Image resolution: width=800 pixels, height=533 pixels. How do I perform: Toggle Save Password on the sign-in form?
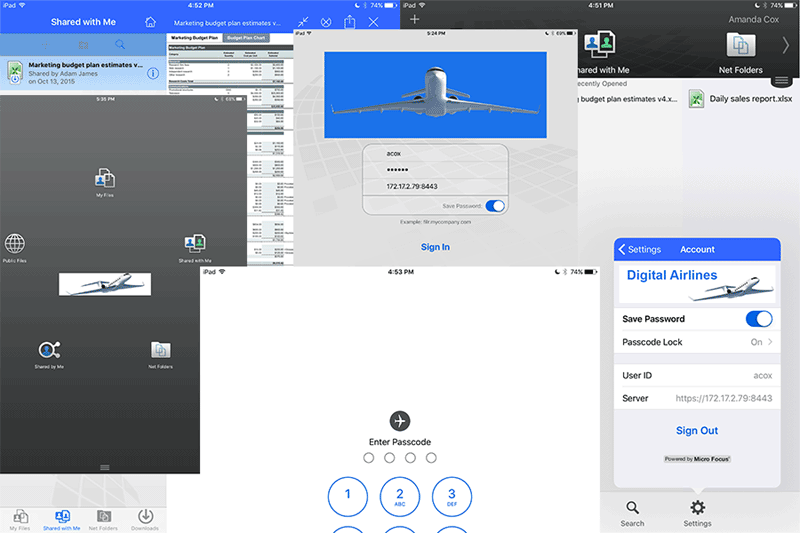(x=495, y=206)
